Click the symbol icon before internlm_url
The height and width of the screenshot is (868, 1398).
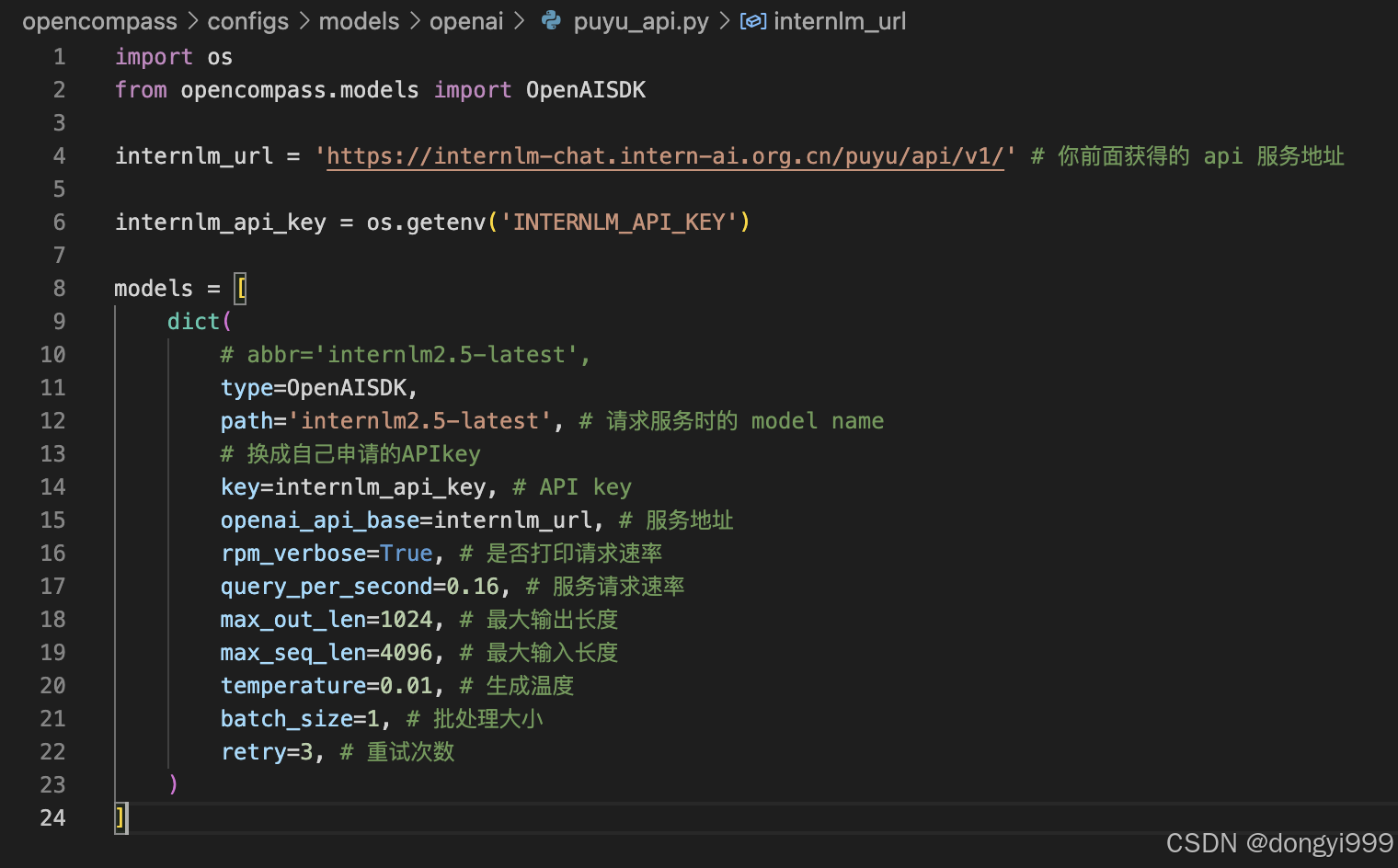752,20
